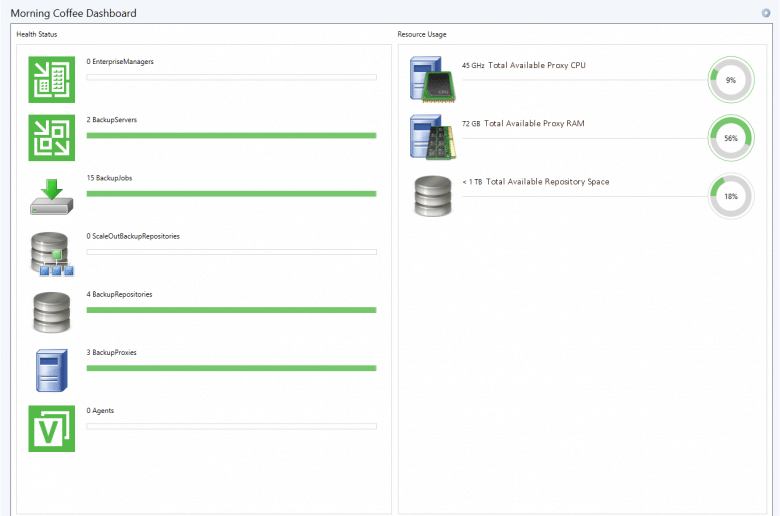
Task: Click the BackupProxies green health bar
Action: [x=231, y=368]
